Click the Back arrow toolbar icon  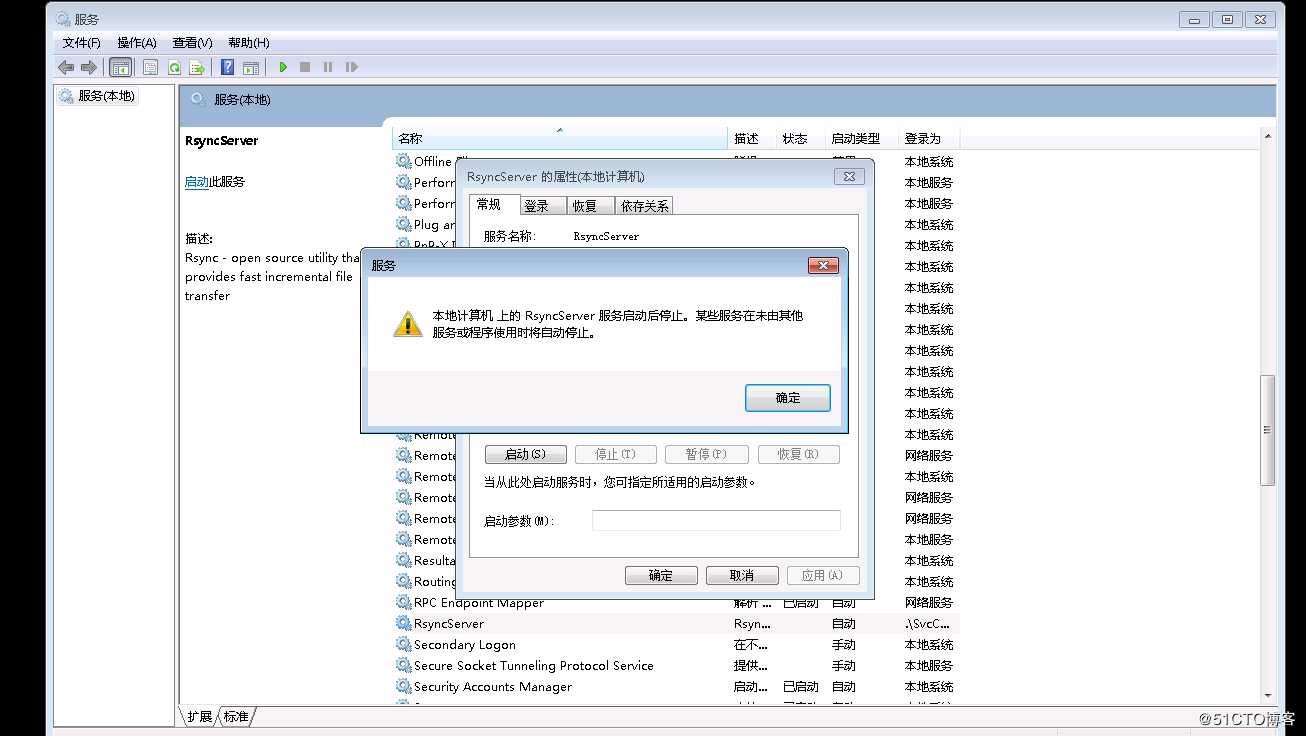(66, 67)
